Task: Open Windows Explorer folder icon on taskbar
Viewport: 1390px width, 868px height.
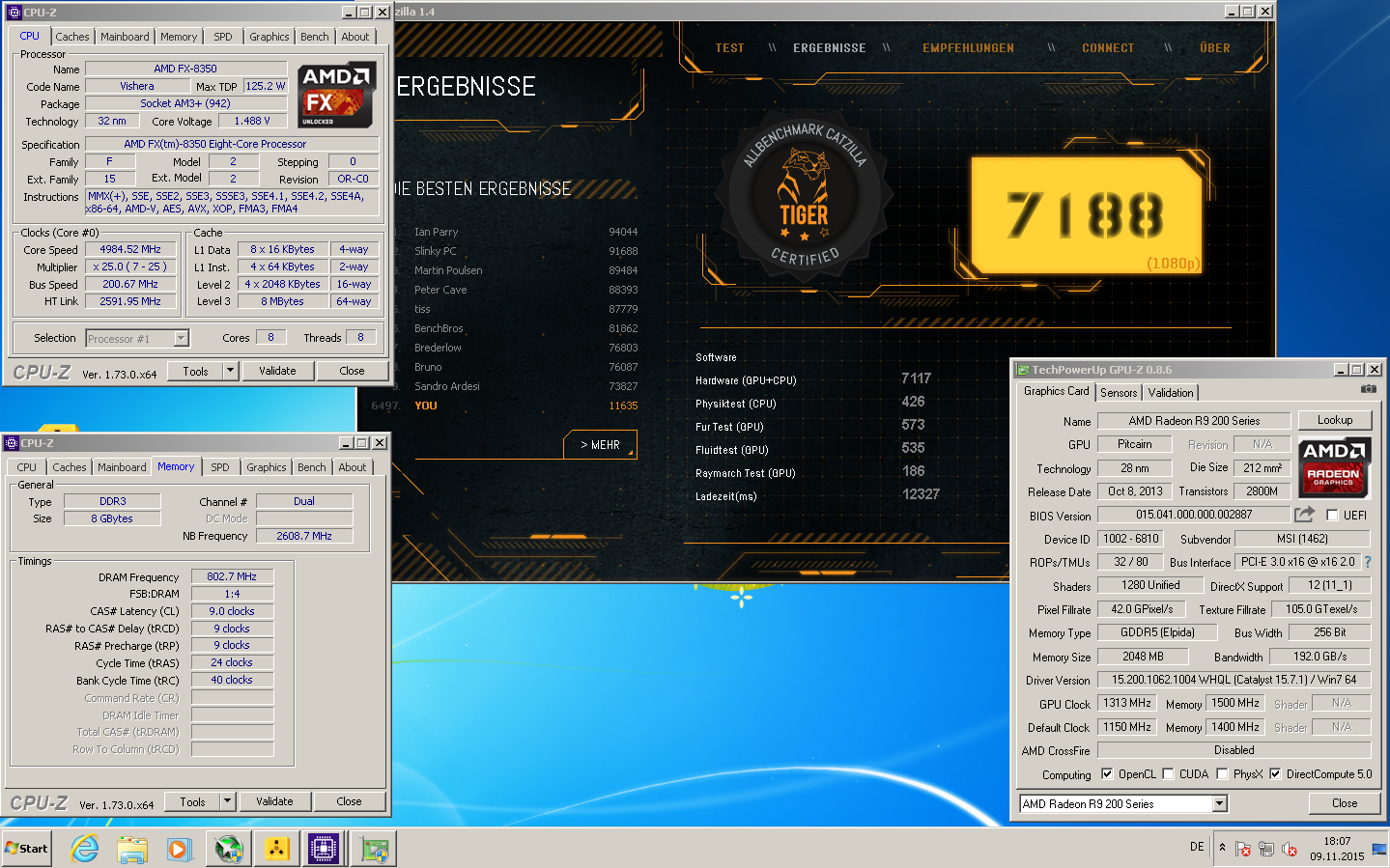Action: pyautogui.click(x=132, y=849)
